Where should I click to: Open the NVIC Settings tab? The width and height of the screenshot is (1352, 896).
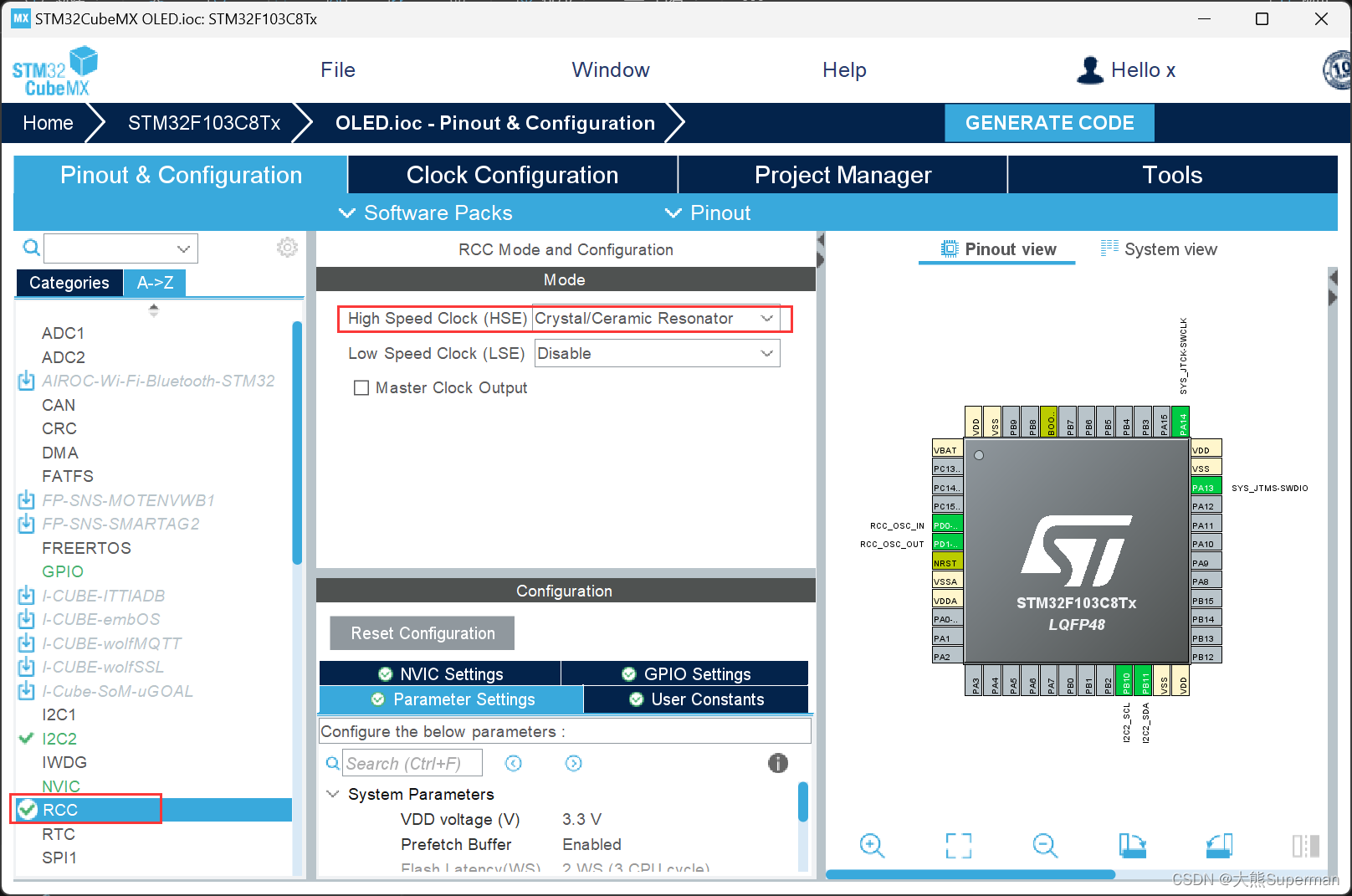click(440, 673)
